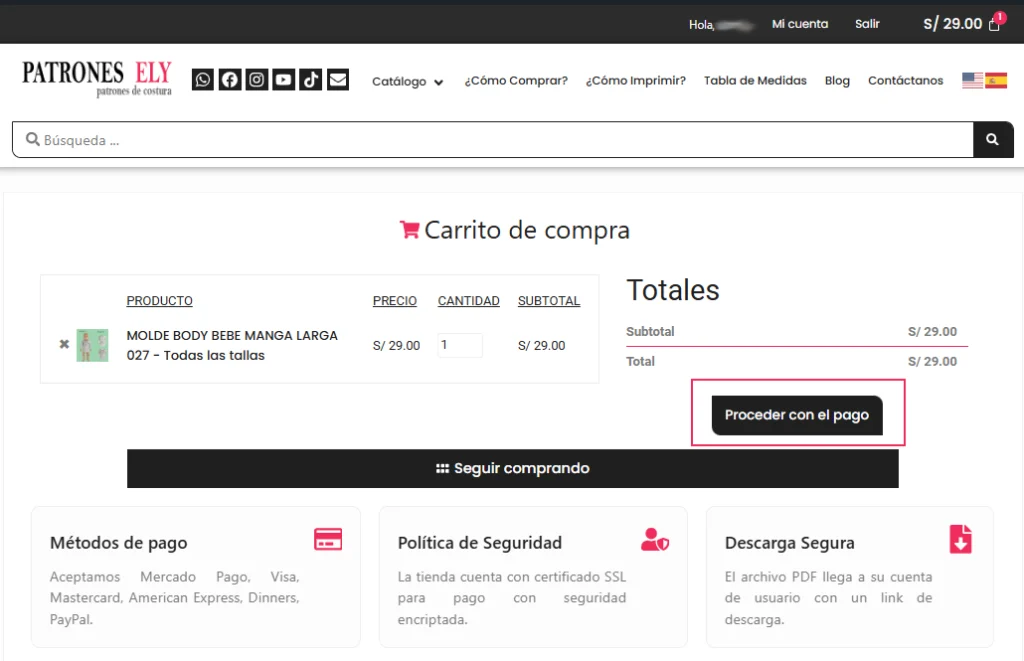Expand the Catálogo dropdown menu
Screen dimensions: 1024x661
(x=407, y=82)
